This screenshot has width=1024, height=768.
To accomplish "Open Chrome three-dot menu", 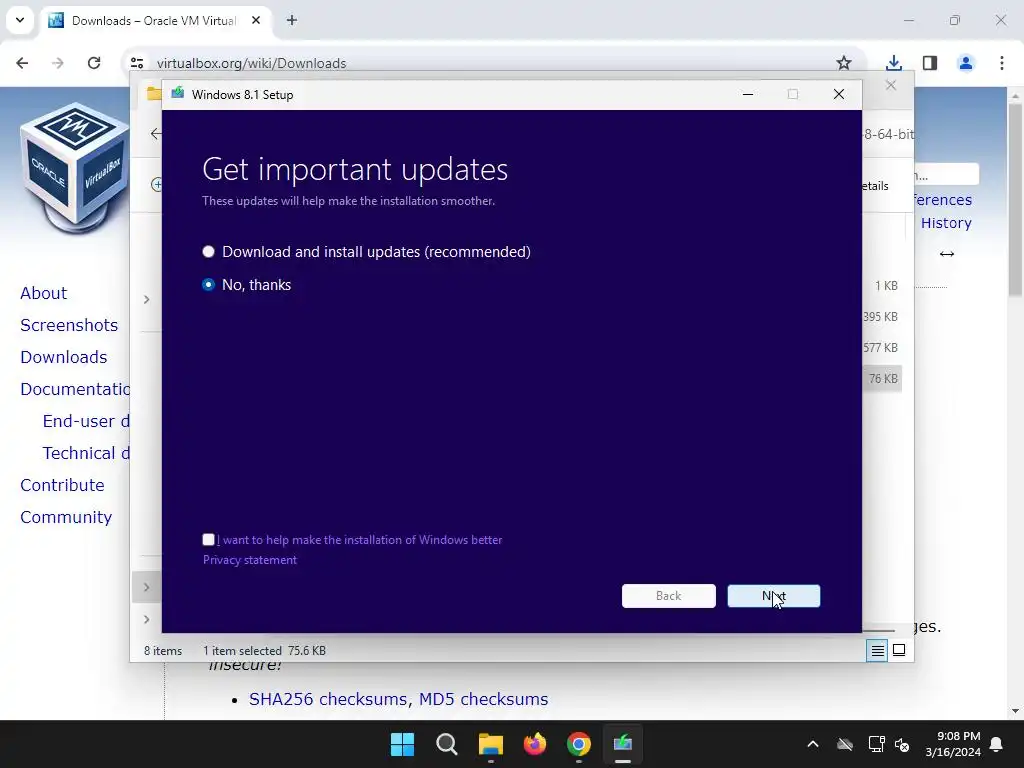I will [x=1001, y=63].
